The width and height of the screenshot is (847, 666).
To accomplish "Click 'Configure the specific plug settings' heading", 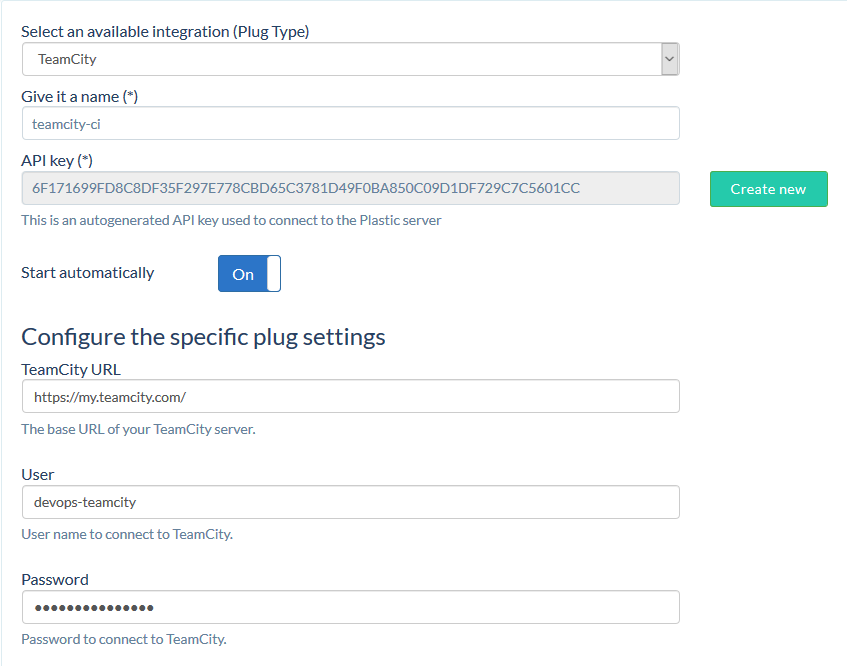I will 203,337.
